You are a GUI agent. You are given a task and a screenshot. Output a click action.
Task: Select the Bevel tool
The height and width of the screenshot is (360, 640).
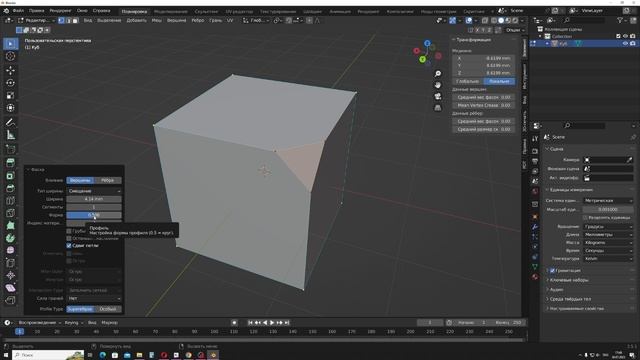click(x=11, y=188)
